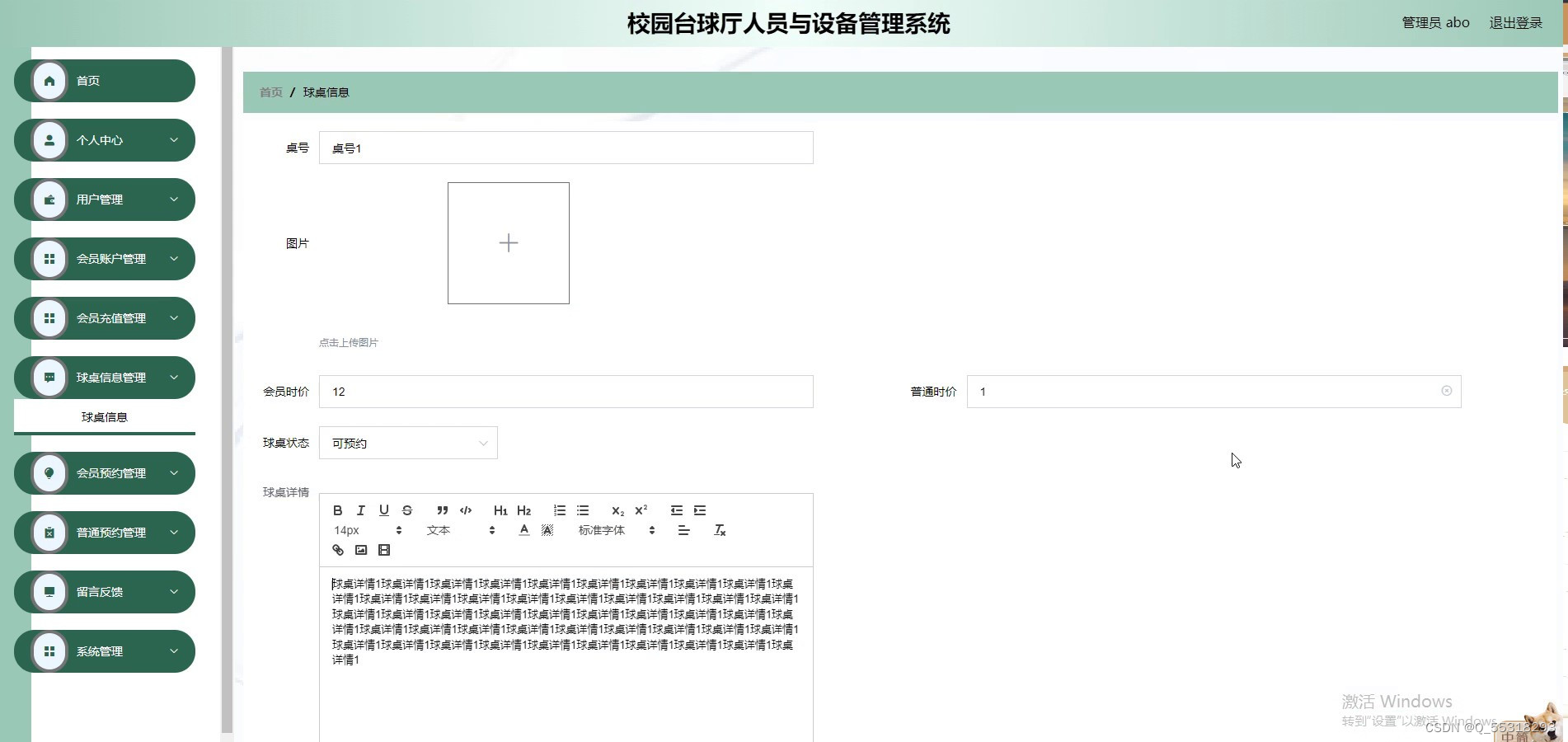Toggle subscript formatting in the editor
This screenshot has width=1568, height=742.
pyautogui.click(x=617, y=511)
